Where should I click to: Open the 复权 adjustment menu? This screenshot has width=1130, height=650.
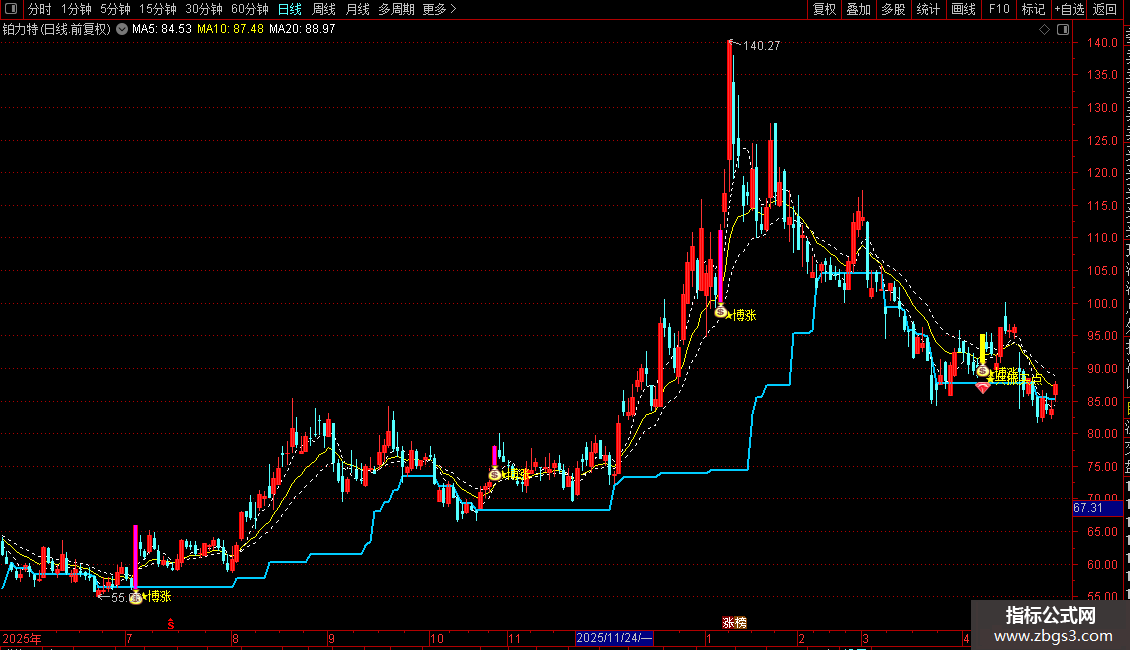click(824, 9)
